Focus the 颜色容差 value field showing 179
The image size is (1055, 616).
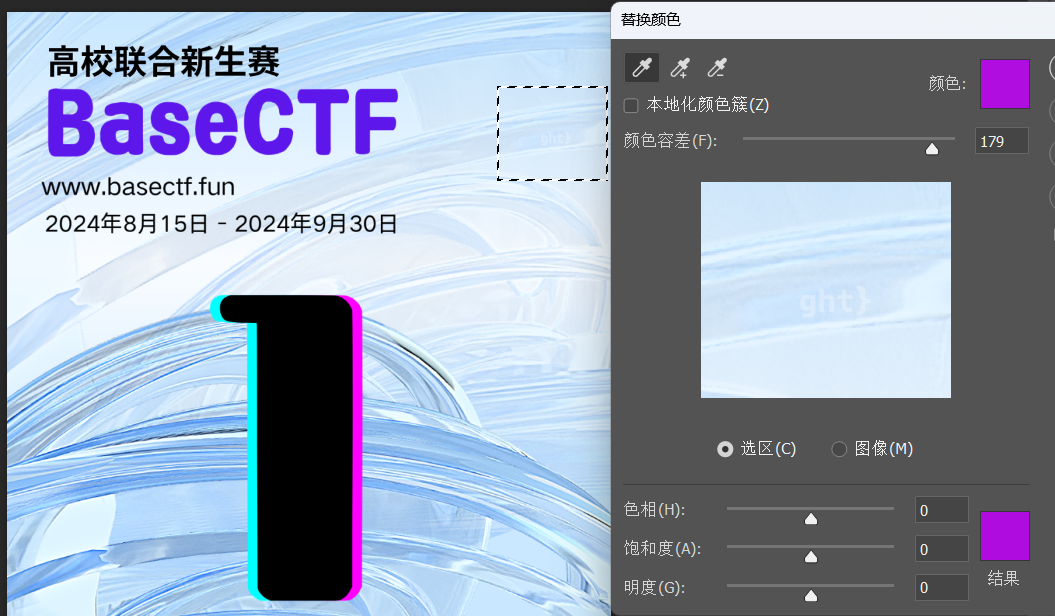[x=1001, y=142]
